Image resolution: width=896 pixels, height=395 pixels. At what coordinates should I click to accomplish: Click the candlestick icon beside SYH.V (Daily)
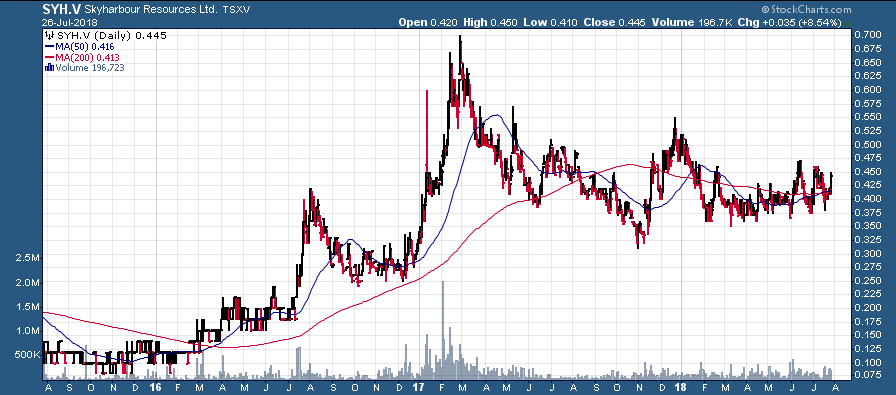(x=50, y=35)
